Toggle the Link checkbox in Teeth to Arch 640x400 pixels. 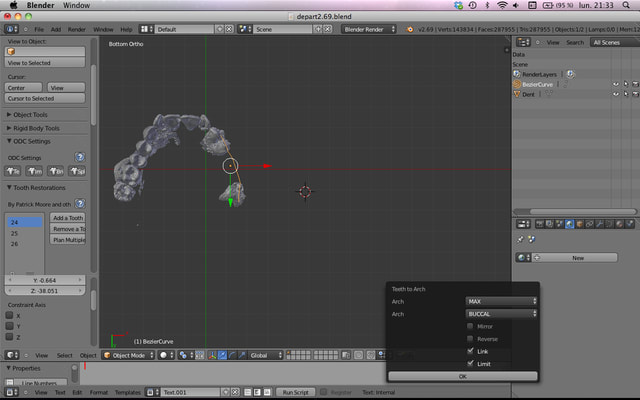pyautogui.click(x=471, y=351)
